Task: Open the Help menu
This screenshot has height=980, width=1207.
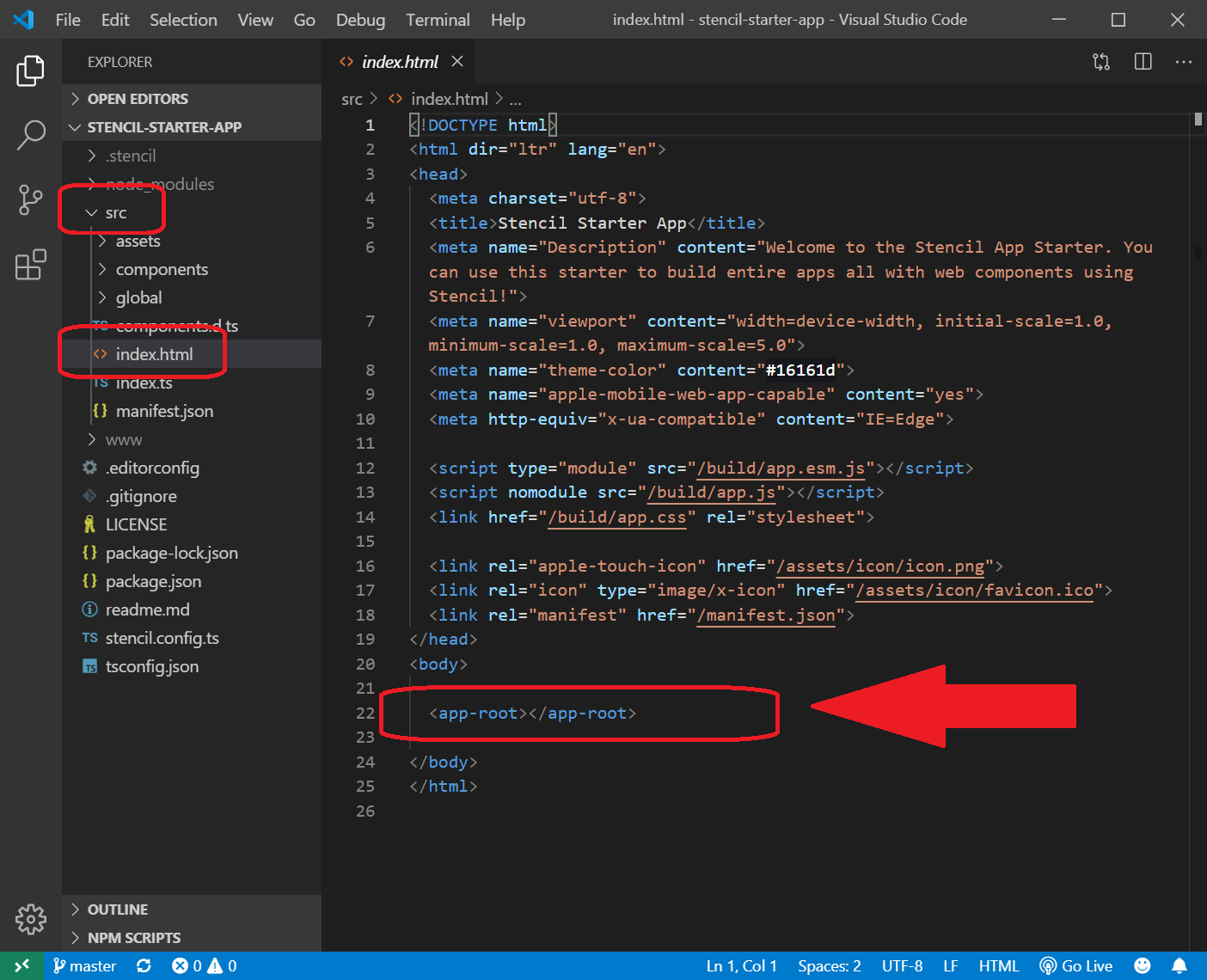Action: tap(508, 20)
